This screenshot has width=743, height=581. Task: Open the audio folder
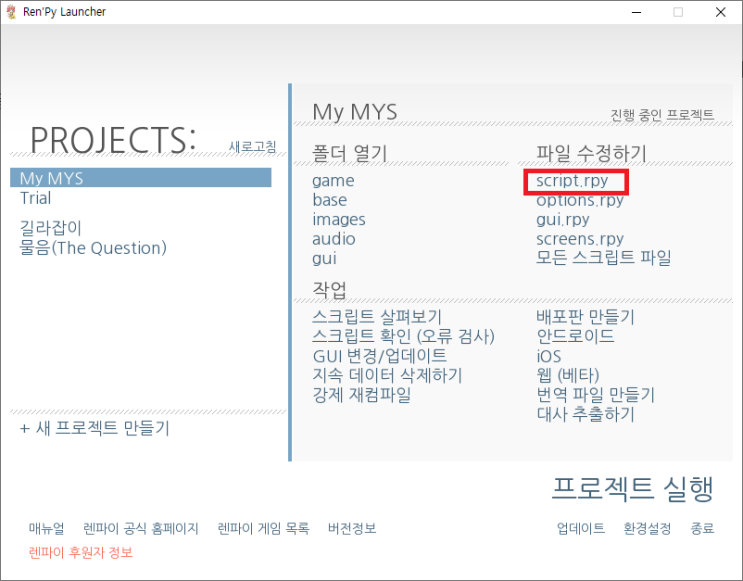[334, 239]
